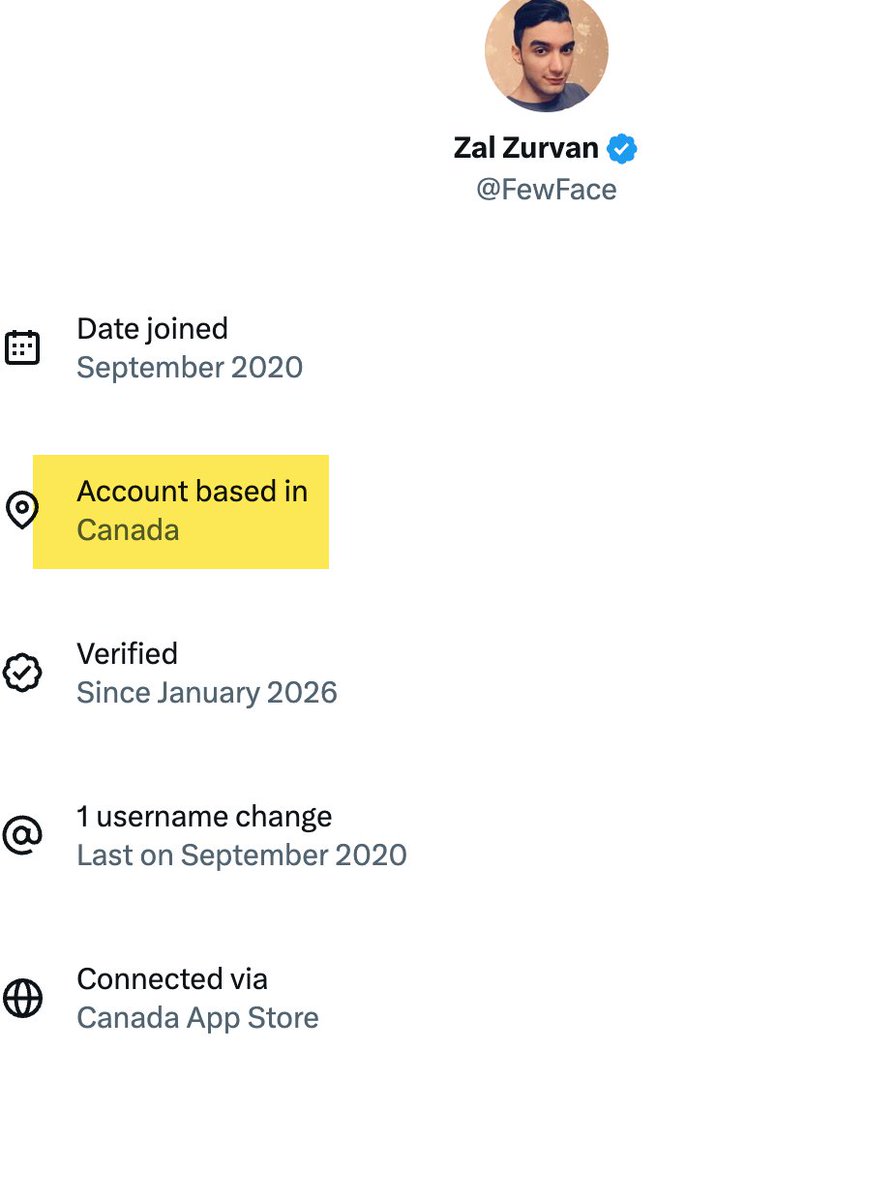Select the Date joined label
The image size is (894, 1200).
152,328
